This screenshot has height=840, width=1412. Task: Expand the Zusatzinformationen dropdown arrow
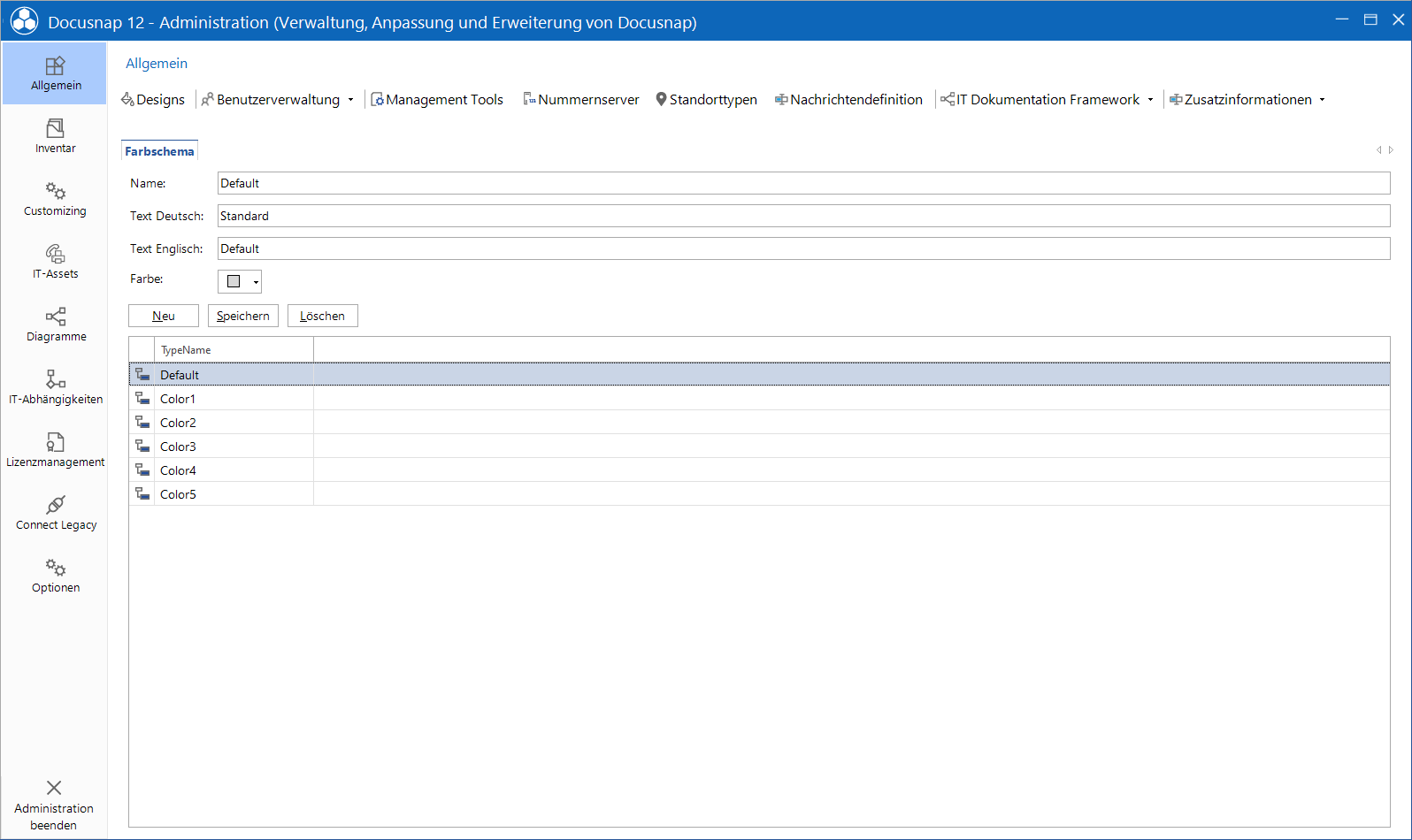[x=1323, y=100]
